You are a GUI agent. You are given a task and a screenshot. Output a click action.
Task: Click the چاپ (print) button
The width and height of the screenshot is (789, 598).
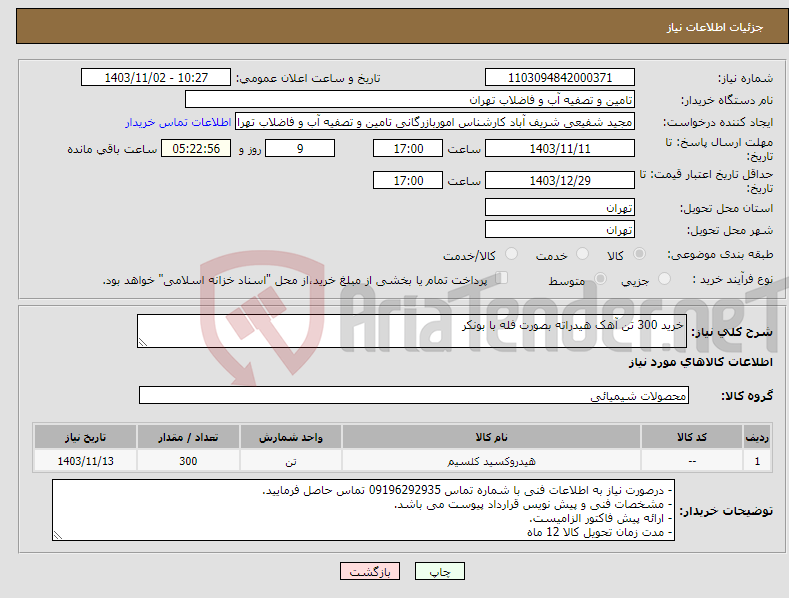click(x=439, y=571)
